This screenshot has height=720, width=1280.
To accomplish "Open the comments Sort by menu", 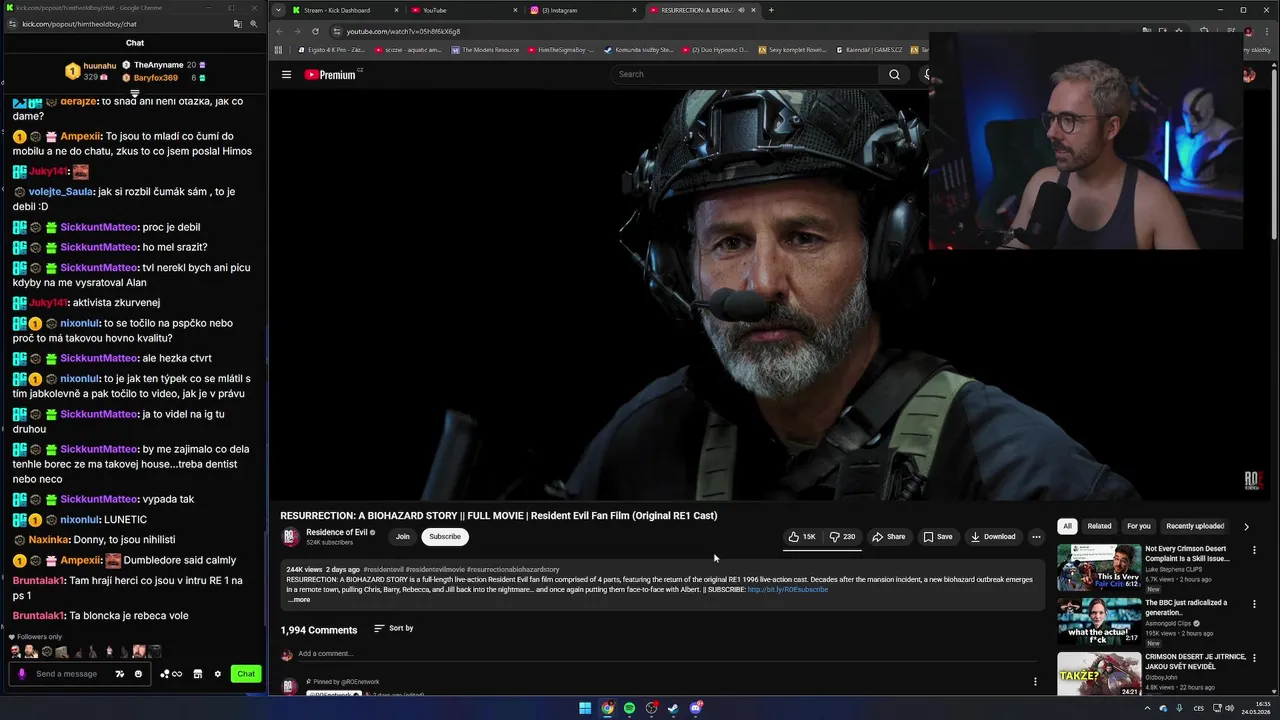I will pyautogui.click(x=393, y=628).
